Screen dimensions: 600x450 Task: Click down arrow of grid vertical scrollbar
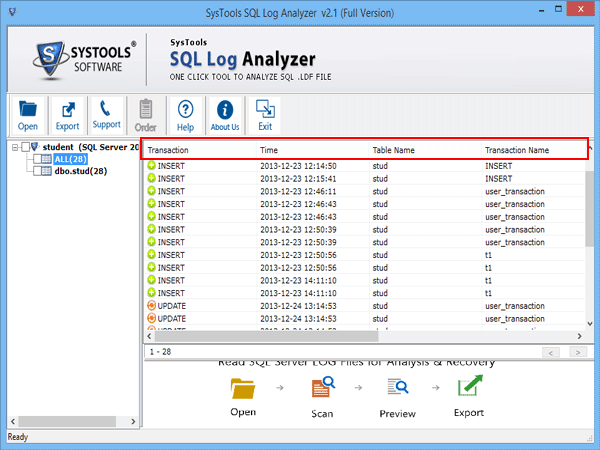[x=590, y=324]
